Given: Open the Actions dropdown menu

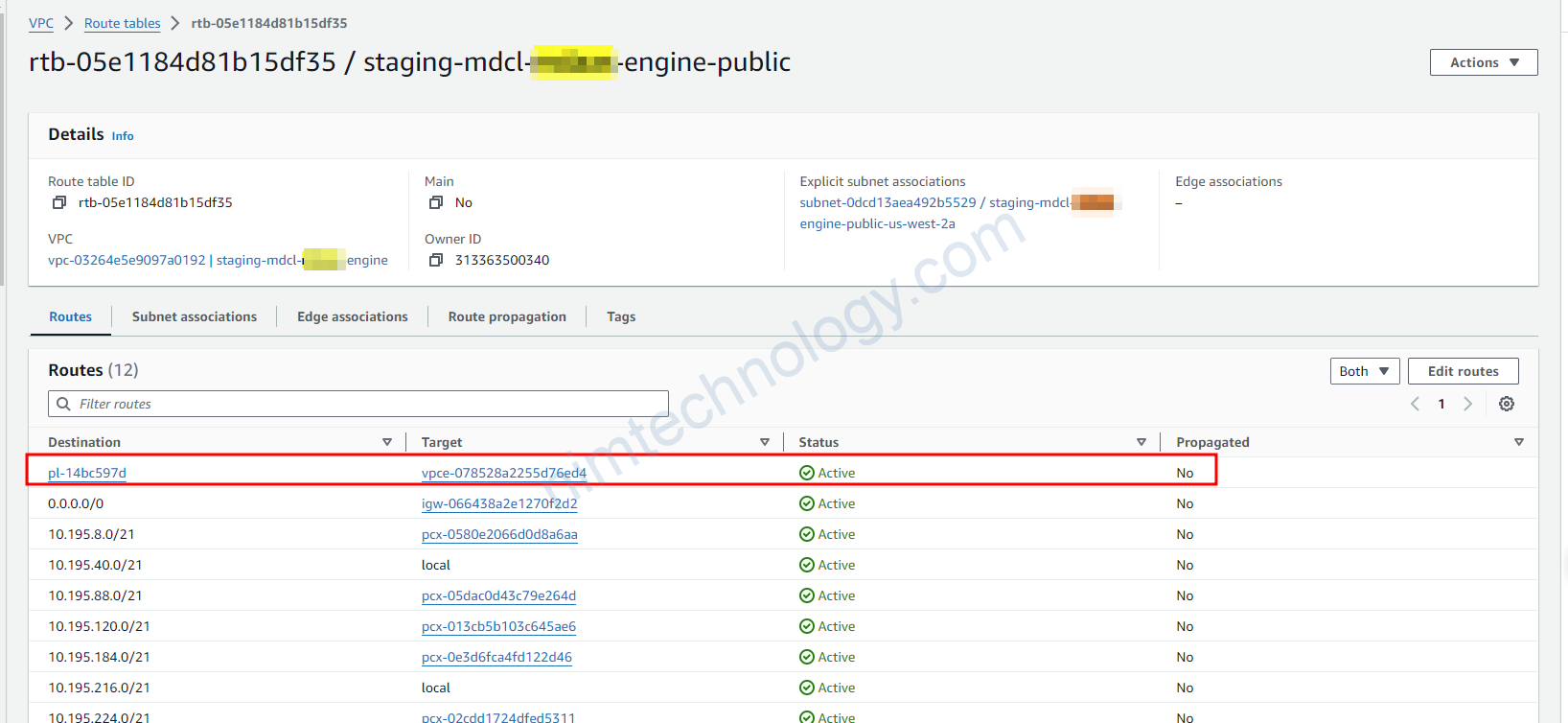Looking at the screenshot, I should point(1484,62).
